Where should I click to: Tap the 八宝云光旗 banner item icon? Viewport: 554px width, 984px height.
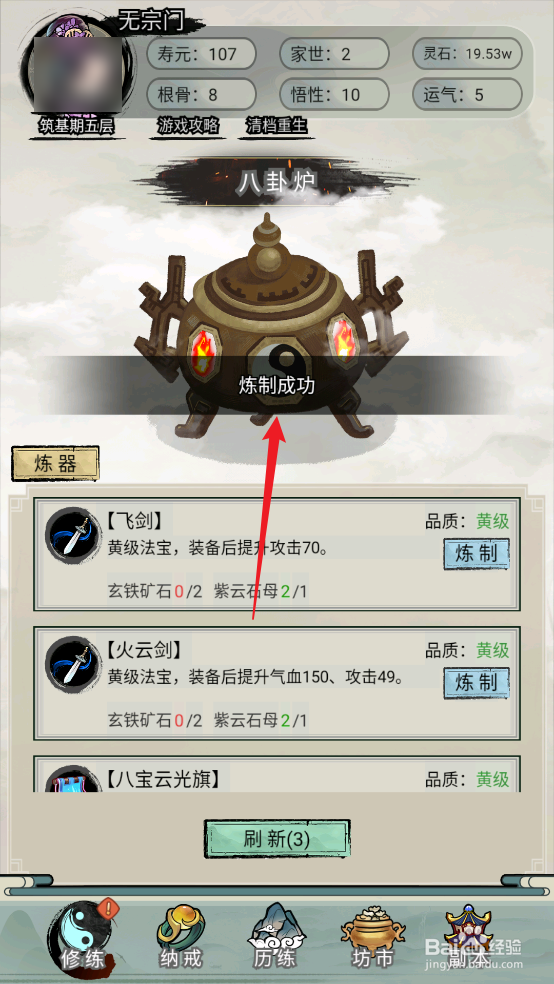73,779
